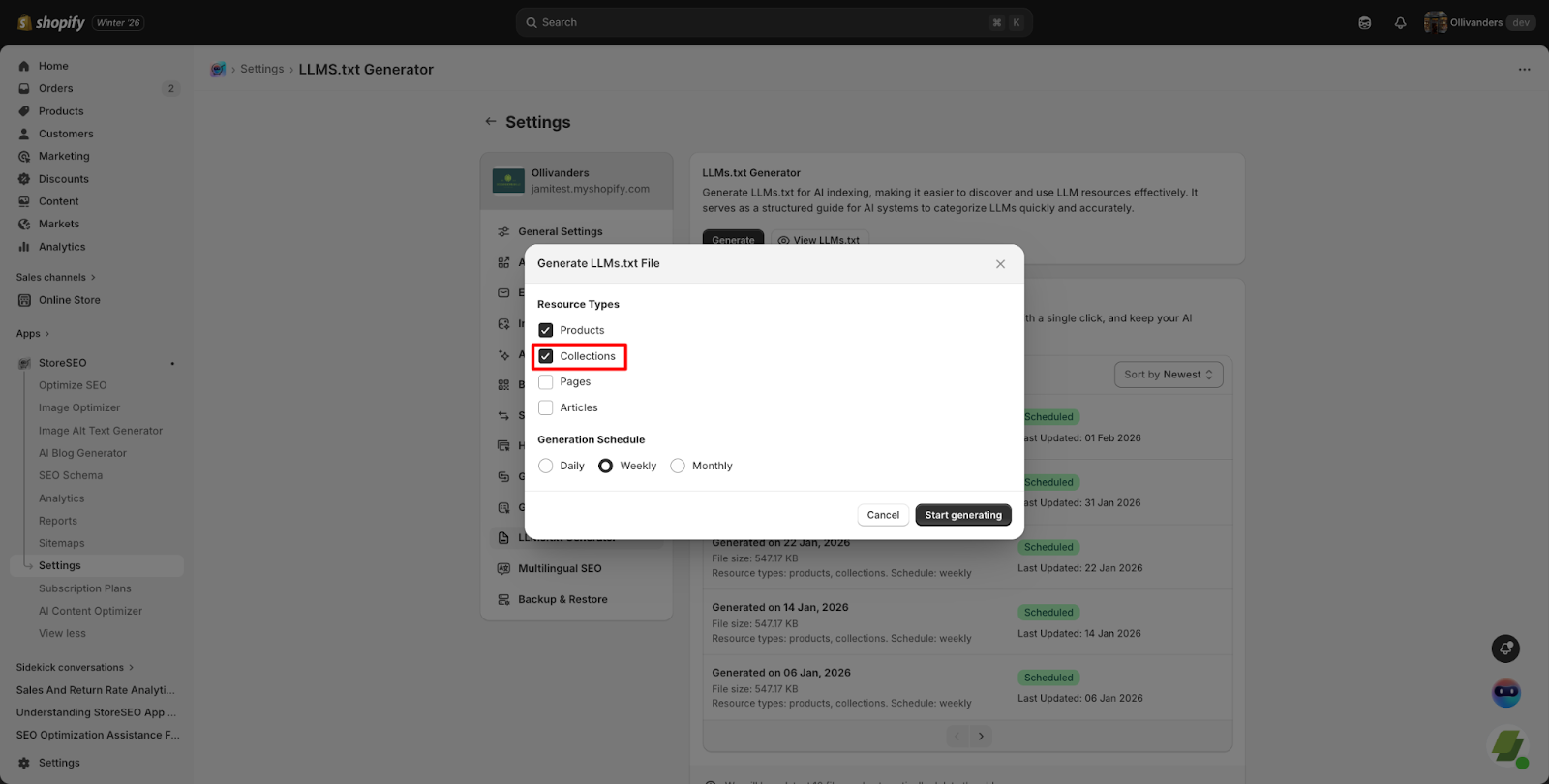
Task: Check the Pages checkbox
Action: pos(546,382)
